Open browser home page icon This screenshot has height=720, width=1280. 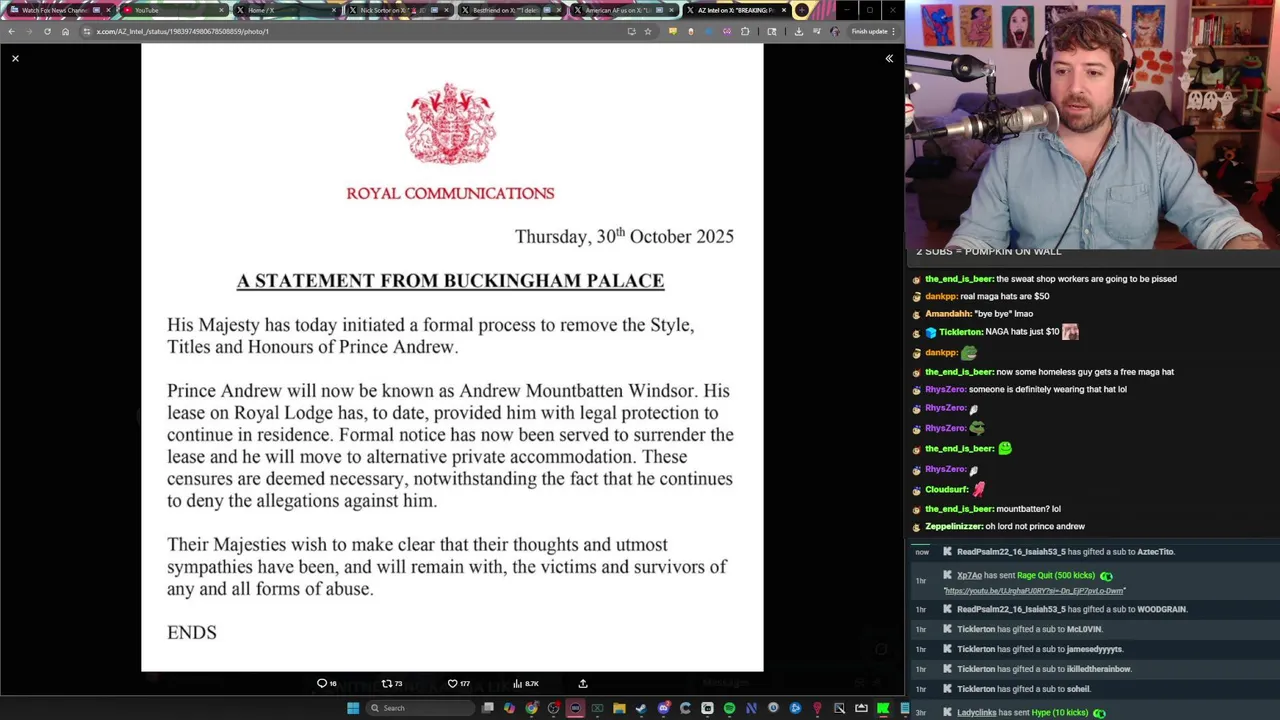(x=65, y=31)
